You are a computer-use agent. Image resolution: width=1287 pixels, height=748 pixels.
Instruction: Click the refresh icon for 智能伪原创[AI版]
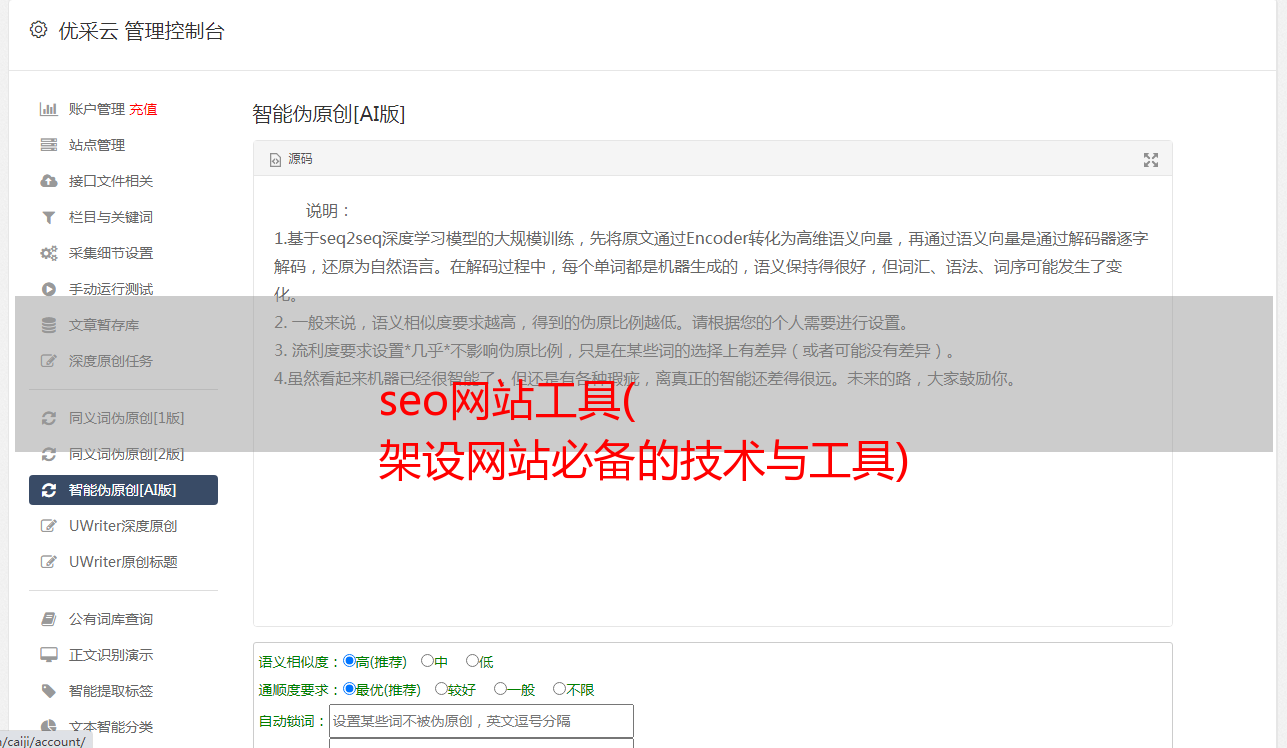pyautogui.click(x=48, y=490)
